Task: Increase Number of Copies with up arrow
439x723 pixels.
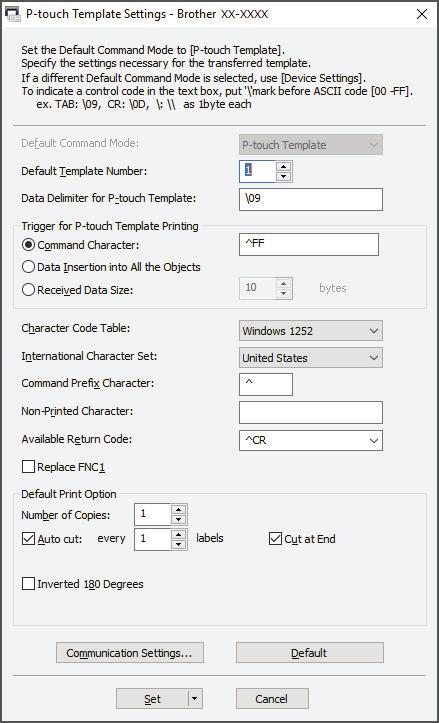Action: click(x=179, y=509)
